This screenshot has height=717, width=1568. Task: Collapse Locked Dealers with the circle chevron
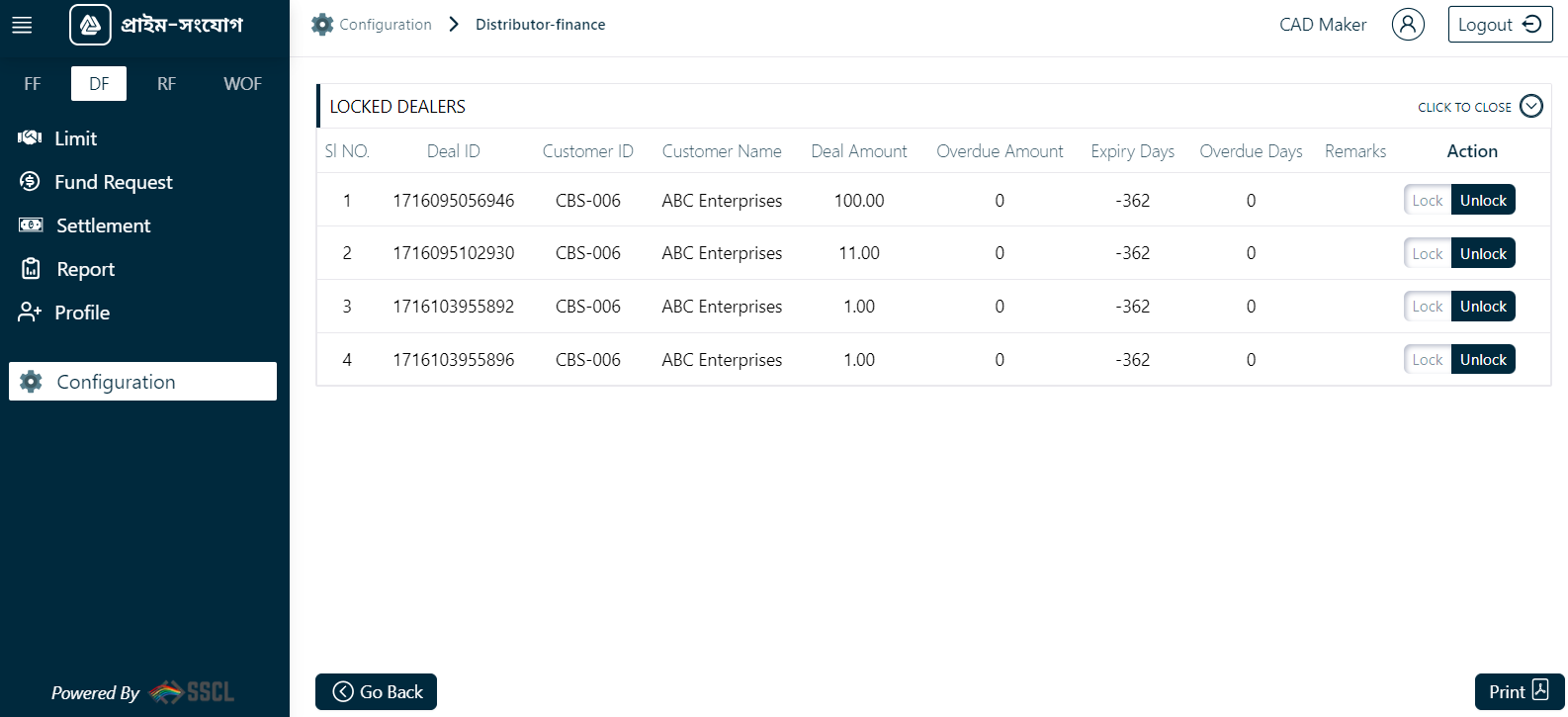coord(1531,106)
